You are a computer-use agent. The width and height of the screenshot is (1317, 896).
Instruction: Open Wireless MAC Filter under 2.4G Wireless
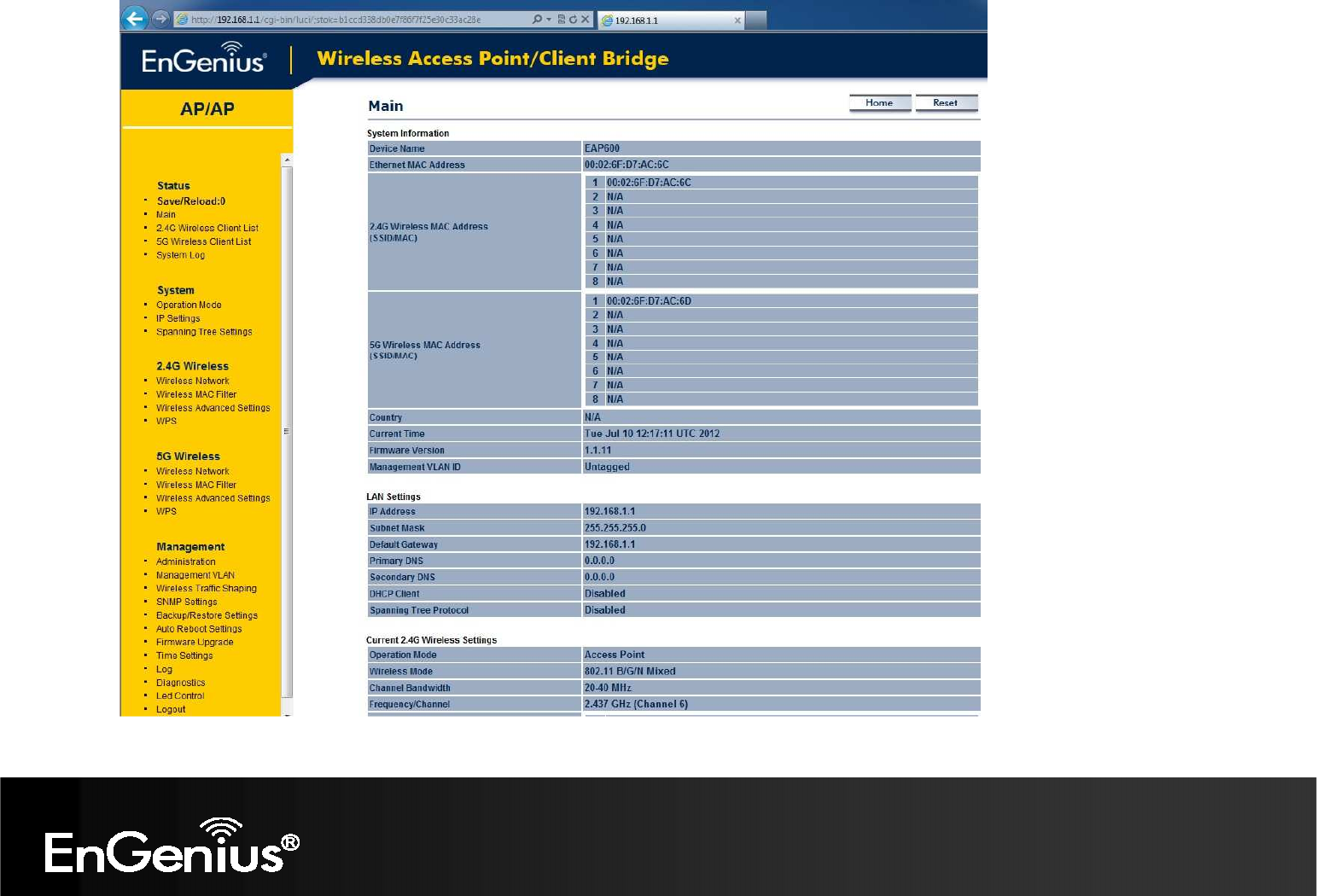196,395
